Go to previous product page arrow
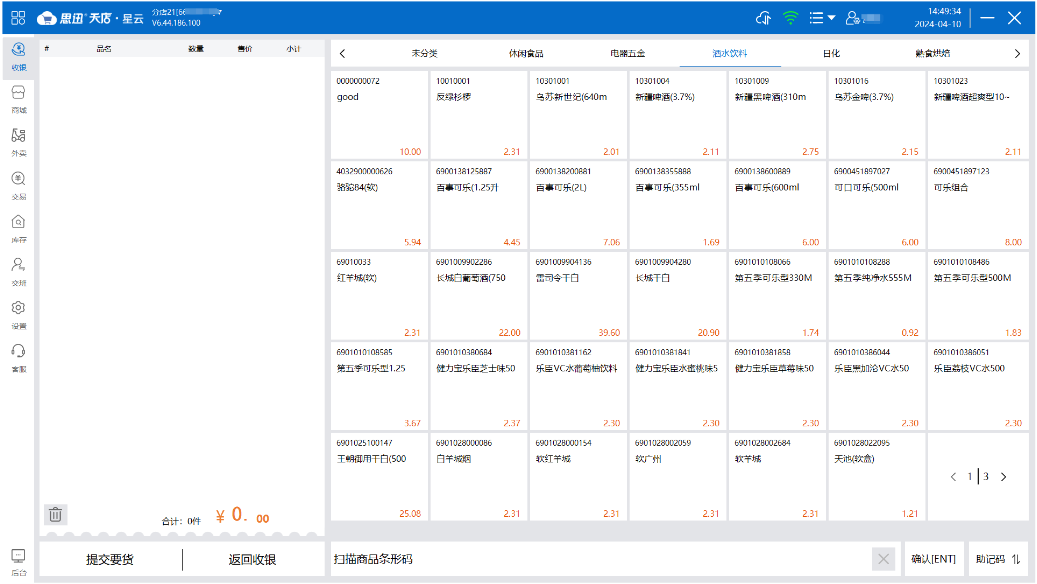Screen dimensions: 1037x584 coord(953,477)
